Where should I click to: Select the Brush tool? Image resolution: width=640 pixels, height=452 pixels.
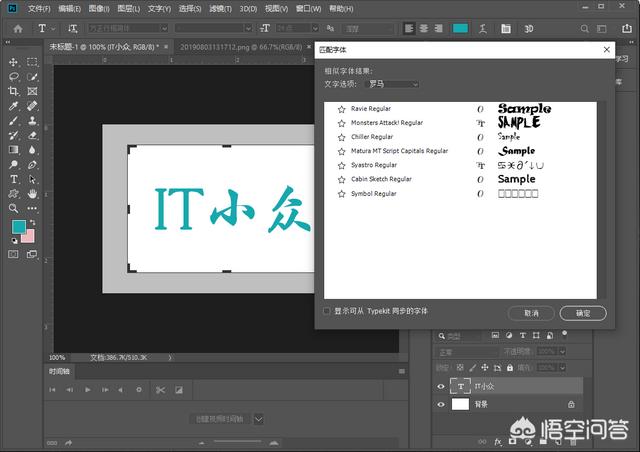[x=13, y=120]
